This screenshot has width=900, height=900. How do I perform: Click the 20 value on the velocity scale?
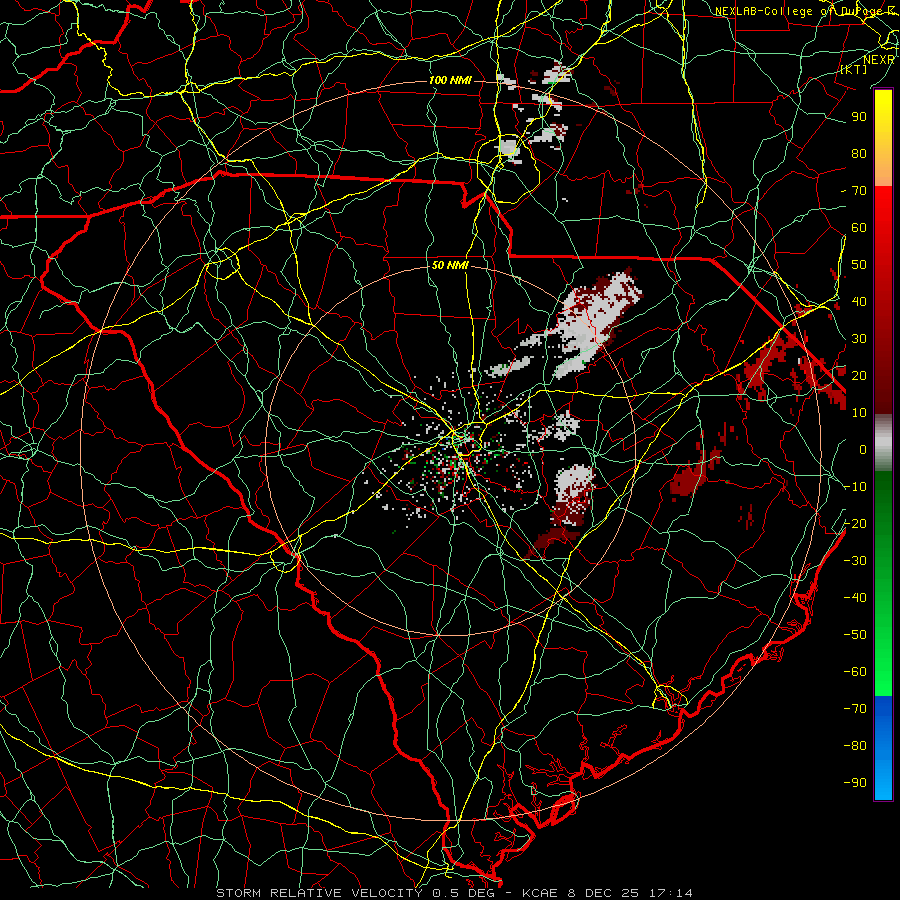coord(859,376)
